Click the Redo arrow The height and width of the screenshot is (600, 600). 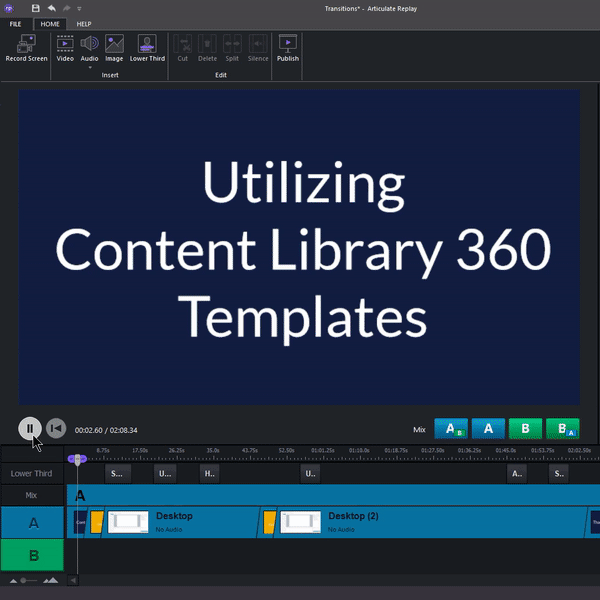[x=66, y=8]
